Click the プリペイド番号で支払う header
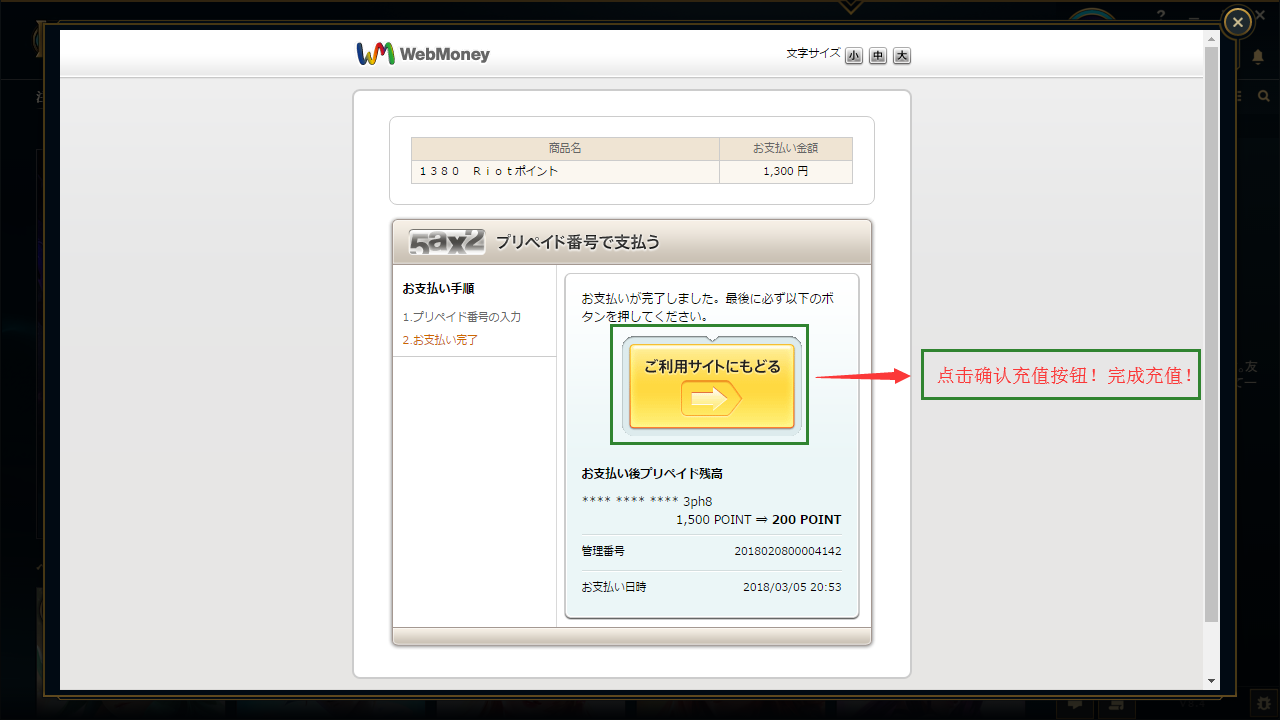The height and width of the screenshot is (720, 1280). (578, 243)
